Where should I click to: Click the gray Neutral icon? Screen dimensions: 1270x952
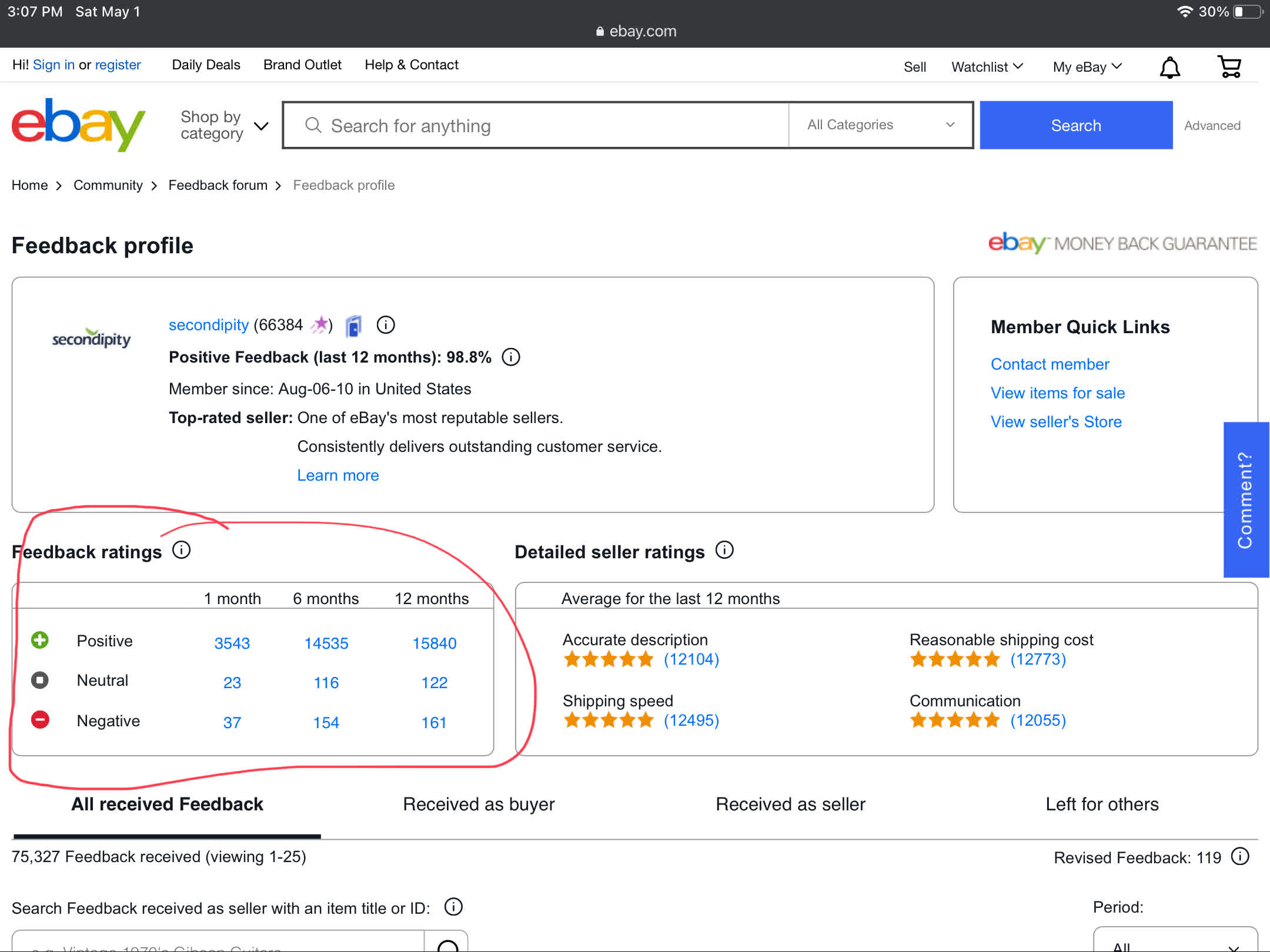(x=40, y=680)
